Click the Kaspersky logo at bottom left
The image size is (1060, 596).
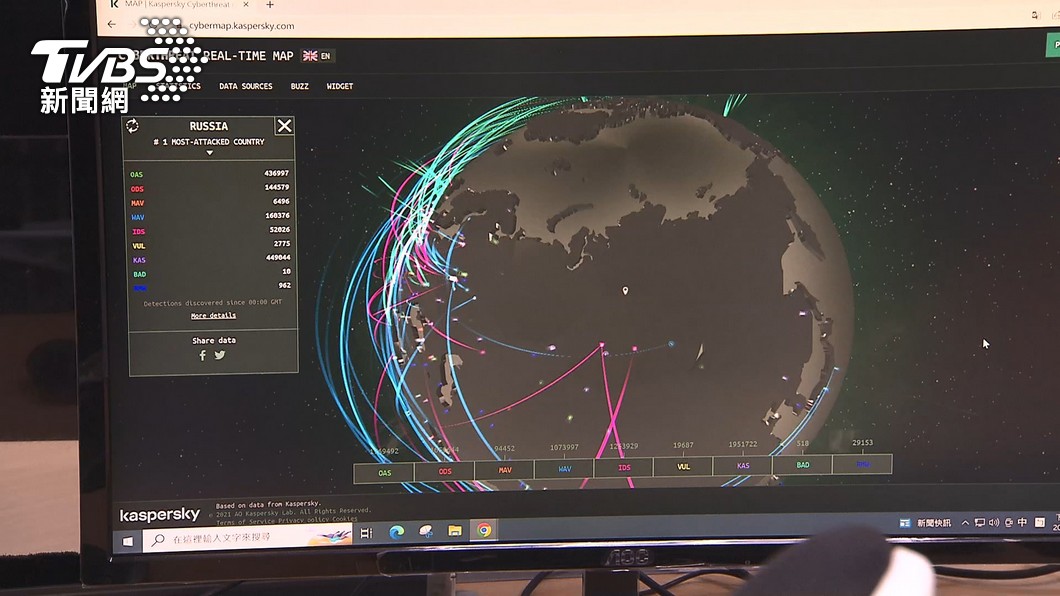tap(160, 515)
